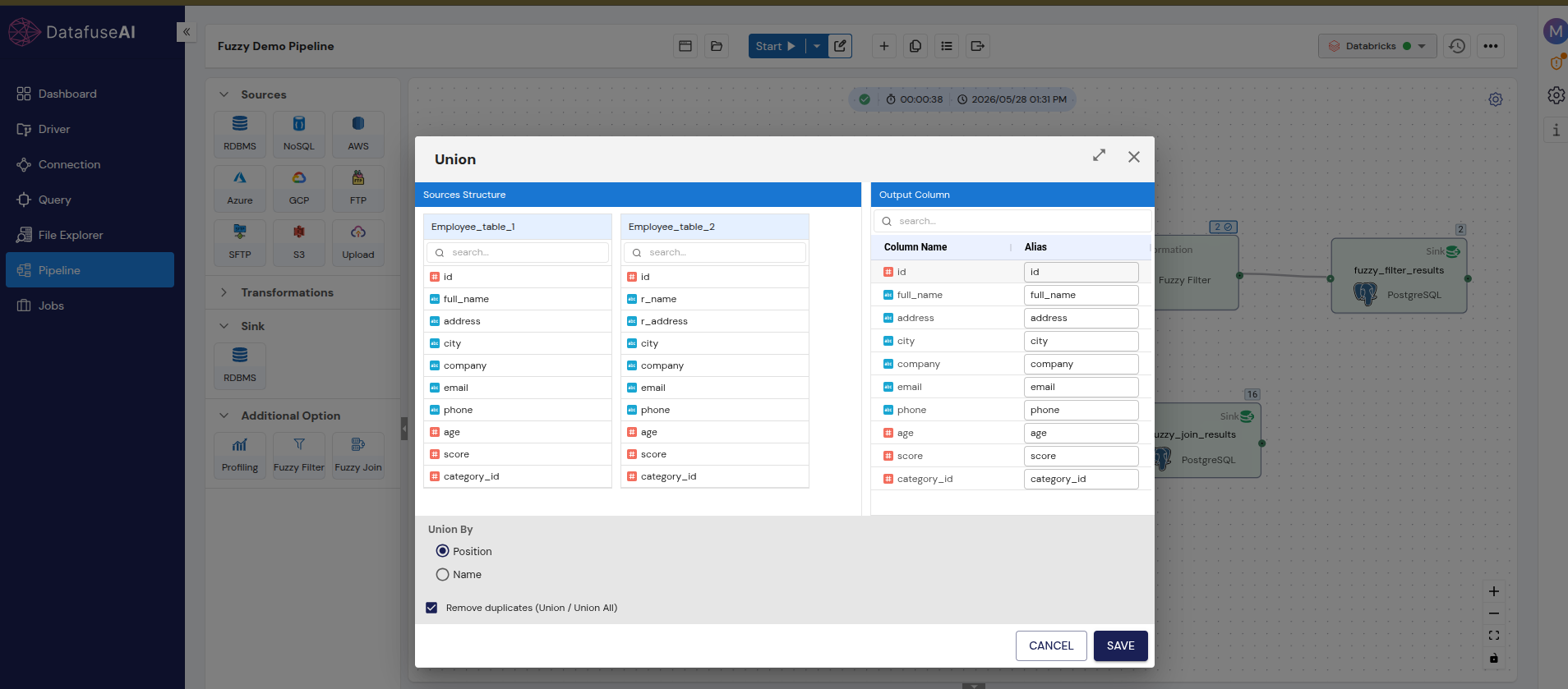Edit the company alias field
Viewport: 1568px width, 689px height.
(1081, 364)
